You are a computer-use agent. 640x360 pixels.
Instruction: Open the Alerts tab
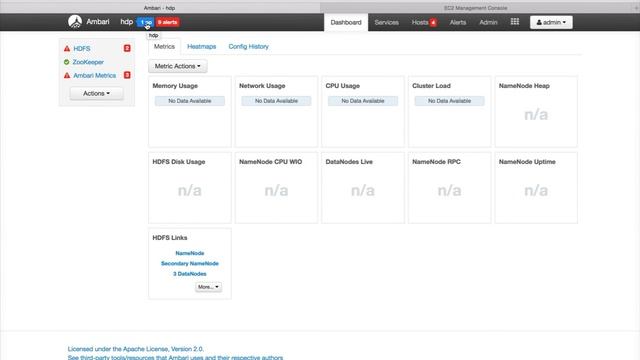[x=458, y=22]
